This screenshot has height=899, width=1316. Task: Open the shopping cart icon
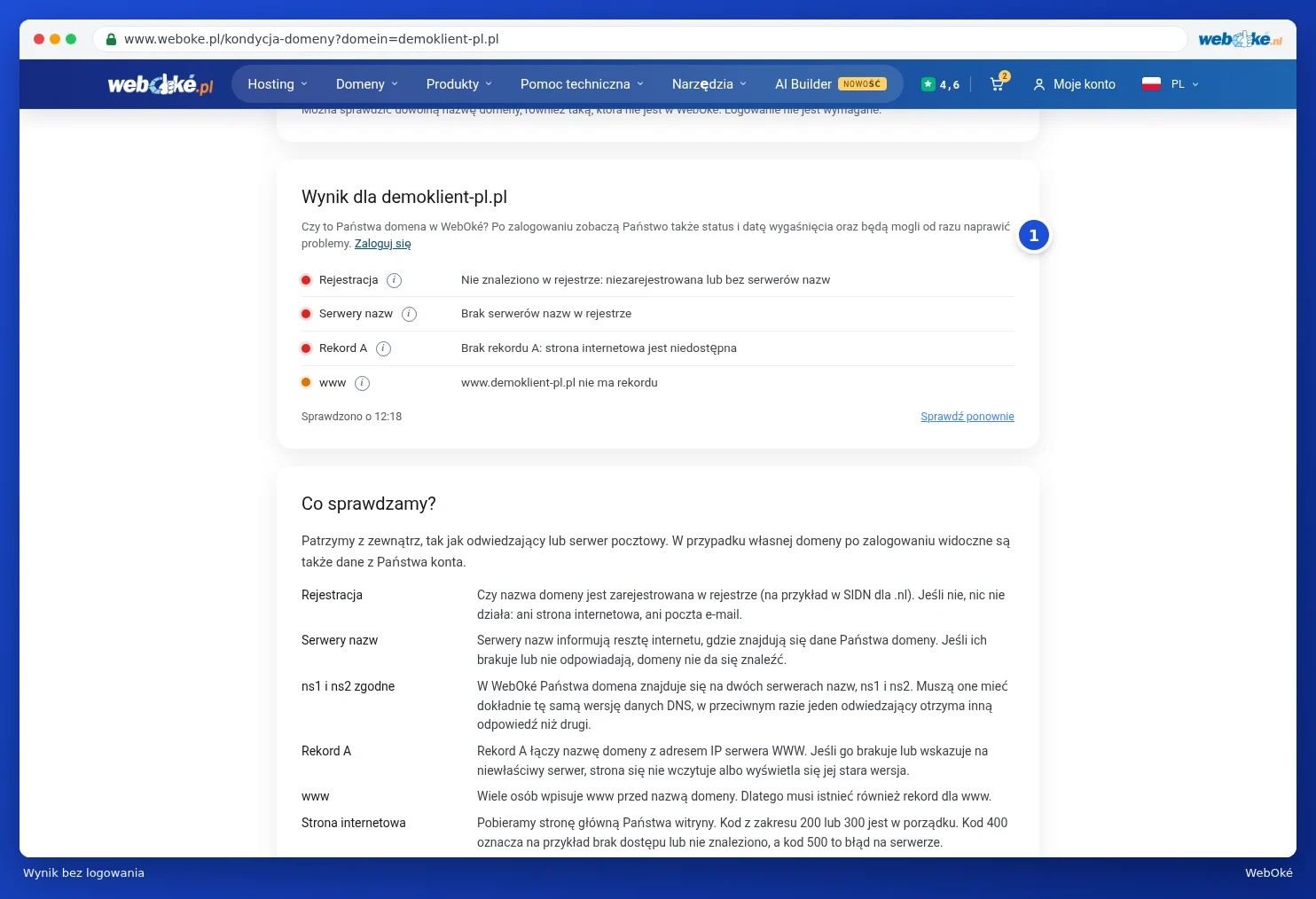[x=998, y=84]
